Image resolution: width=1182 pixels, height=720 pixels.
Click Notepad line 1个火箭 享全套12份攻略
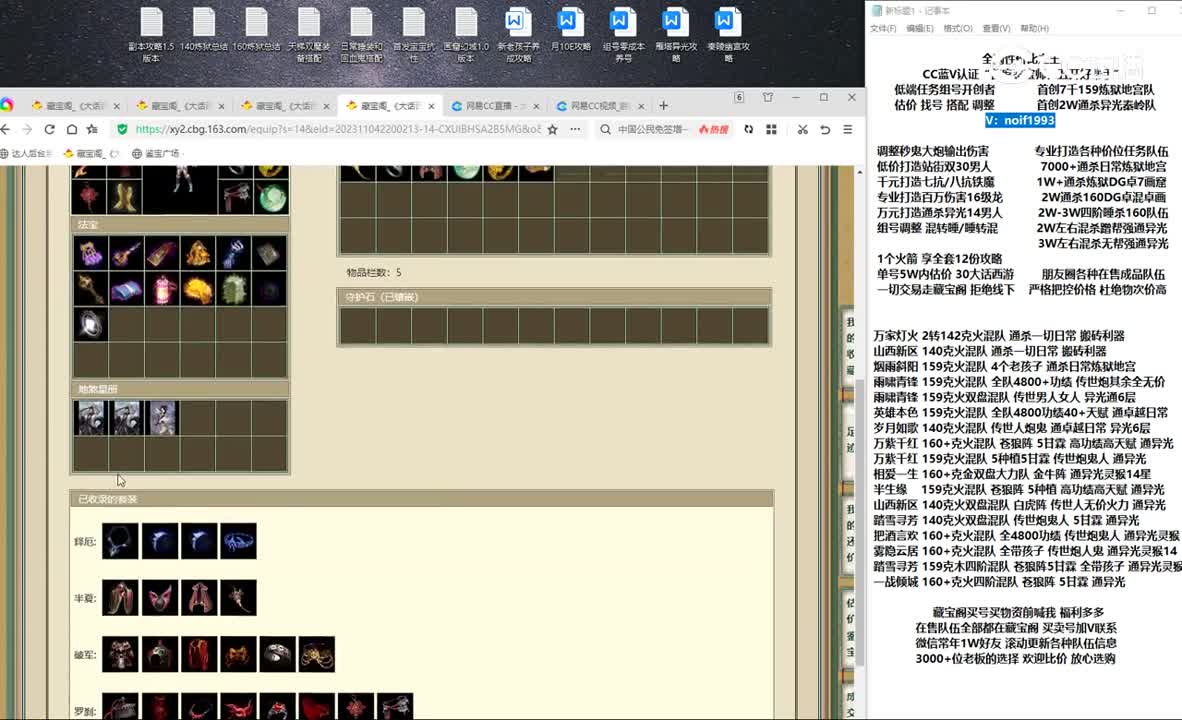click(939, 259)
